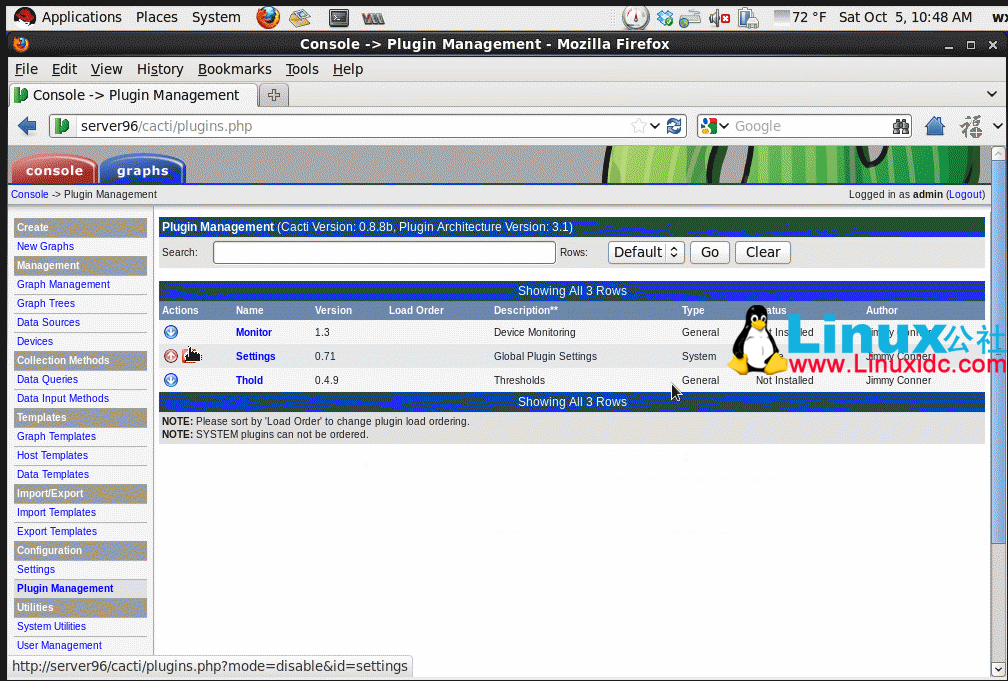
Task: Navigate back using the Firefox back arrow
Action: click(27, 126)
